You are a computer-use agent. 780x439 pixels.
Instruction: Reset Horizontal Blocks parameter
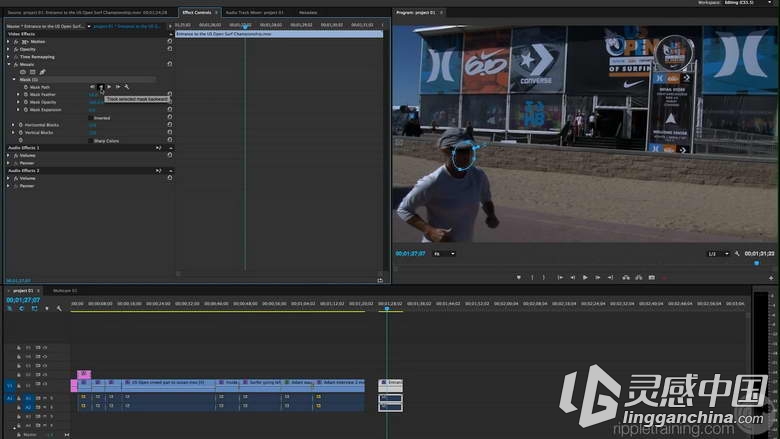pyautogui.click(x=170, y=125)
